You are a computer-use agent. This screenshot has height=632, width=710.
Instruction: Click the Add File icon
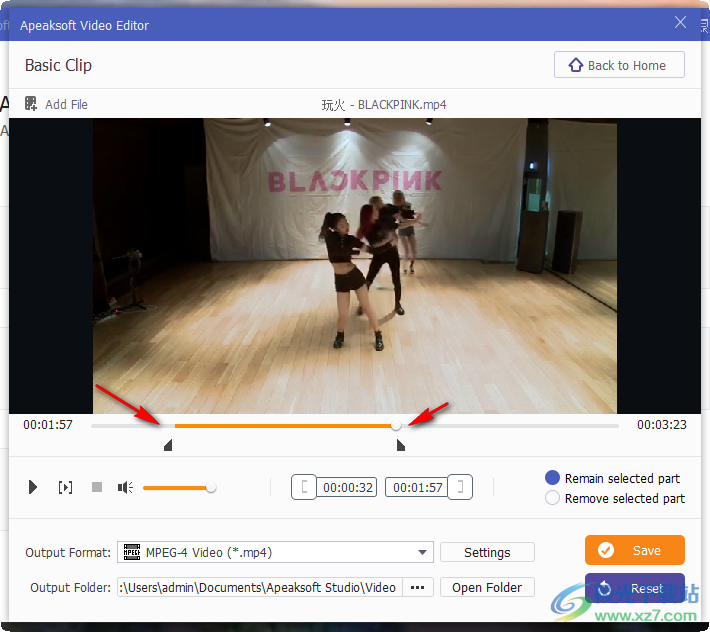[31, 104]
